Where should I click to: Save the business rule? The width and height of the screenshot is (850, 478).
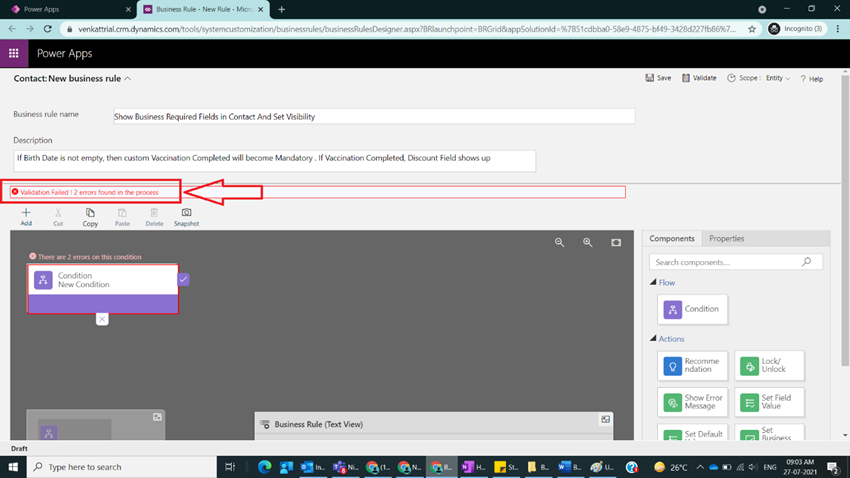tap(658, 78)
